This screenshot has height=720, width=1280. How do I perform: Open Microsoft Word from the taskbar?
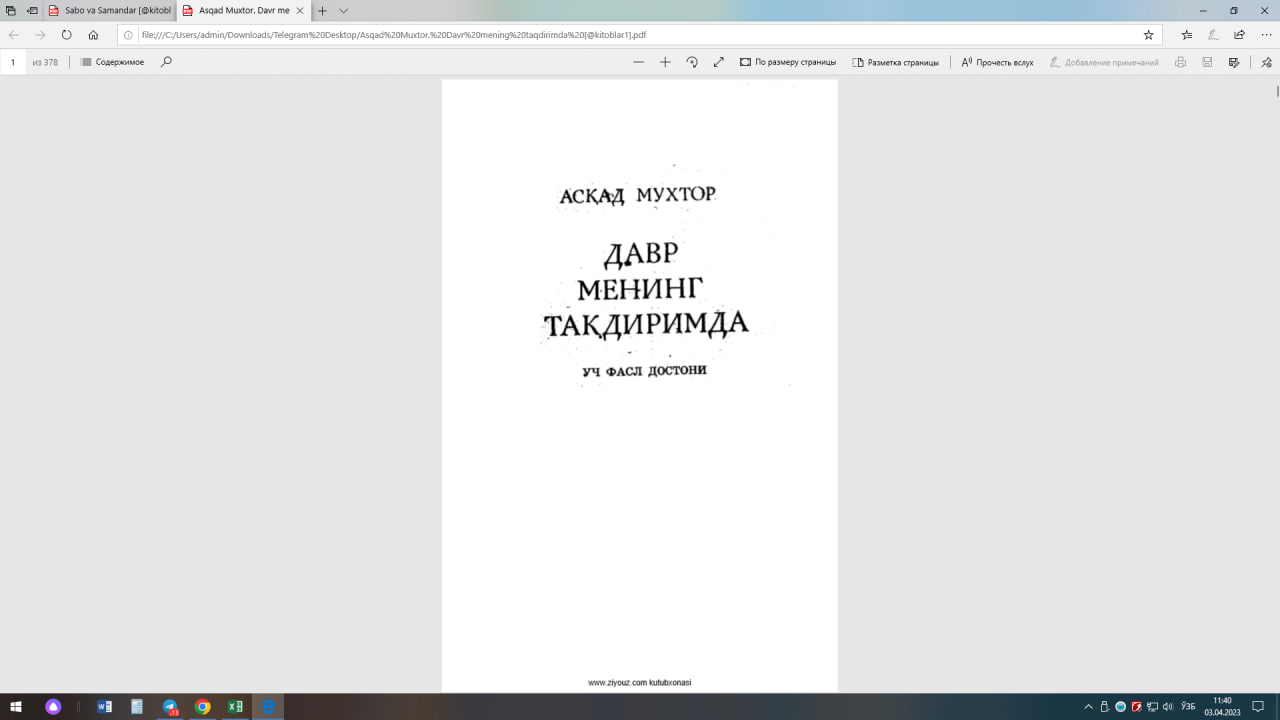[105, 706]
